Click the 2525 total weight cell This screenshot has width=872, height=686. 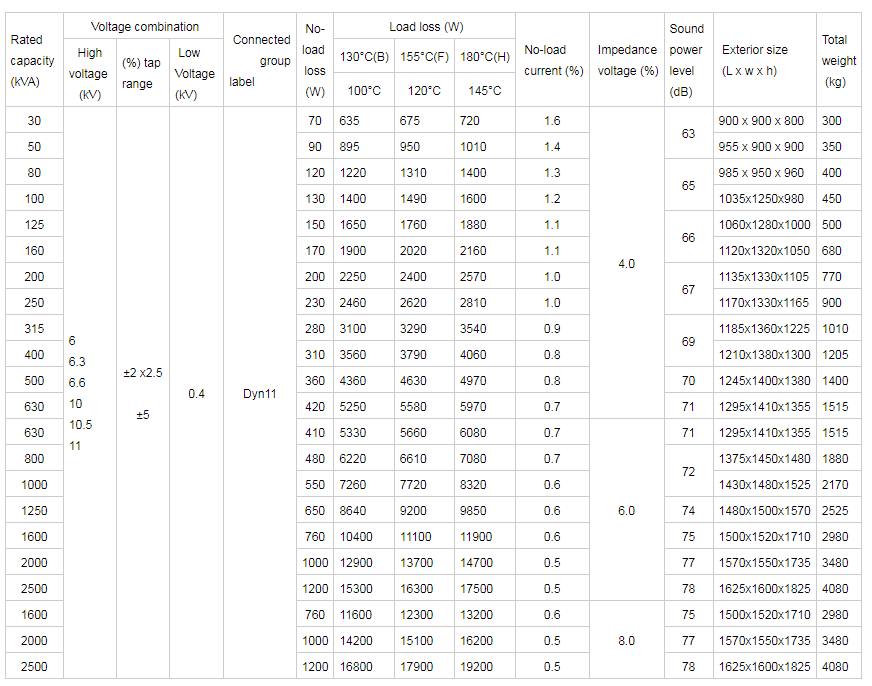[x=834, y=511]
